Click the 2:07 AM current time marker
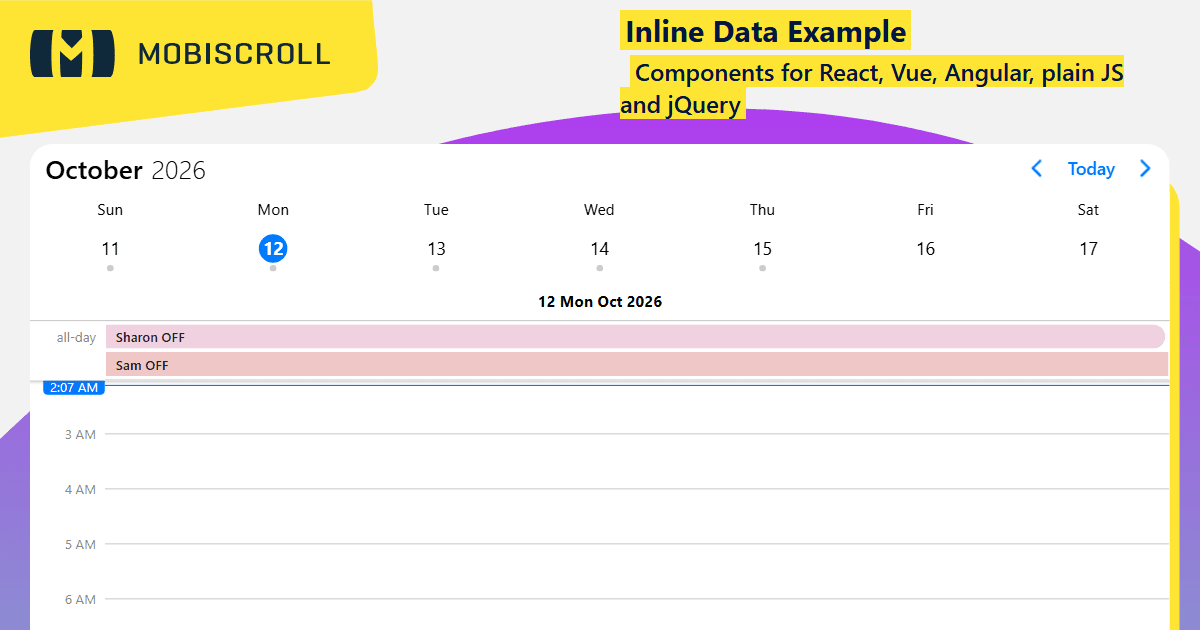1200x630 pixels. [x=74, y=387]
